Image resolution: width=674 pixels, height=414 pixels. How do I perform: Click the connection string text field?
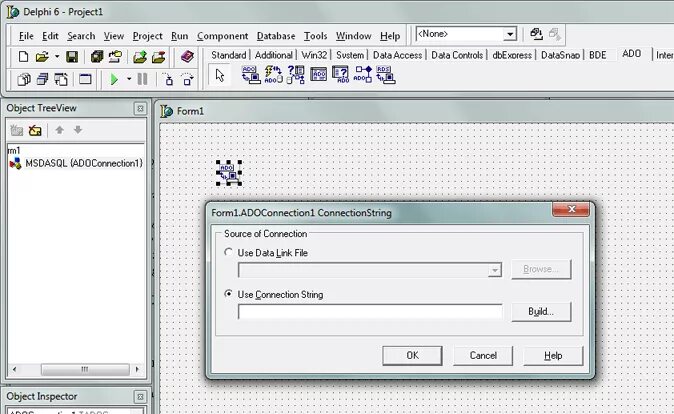[x=370, y=312]
